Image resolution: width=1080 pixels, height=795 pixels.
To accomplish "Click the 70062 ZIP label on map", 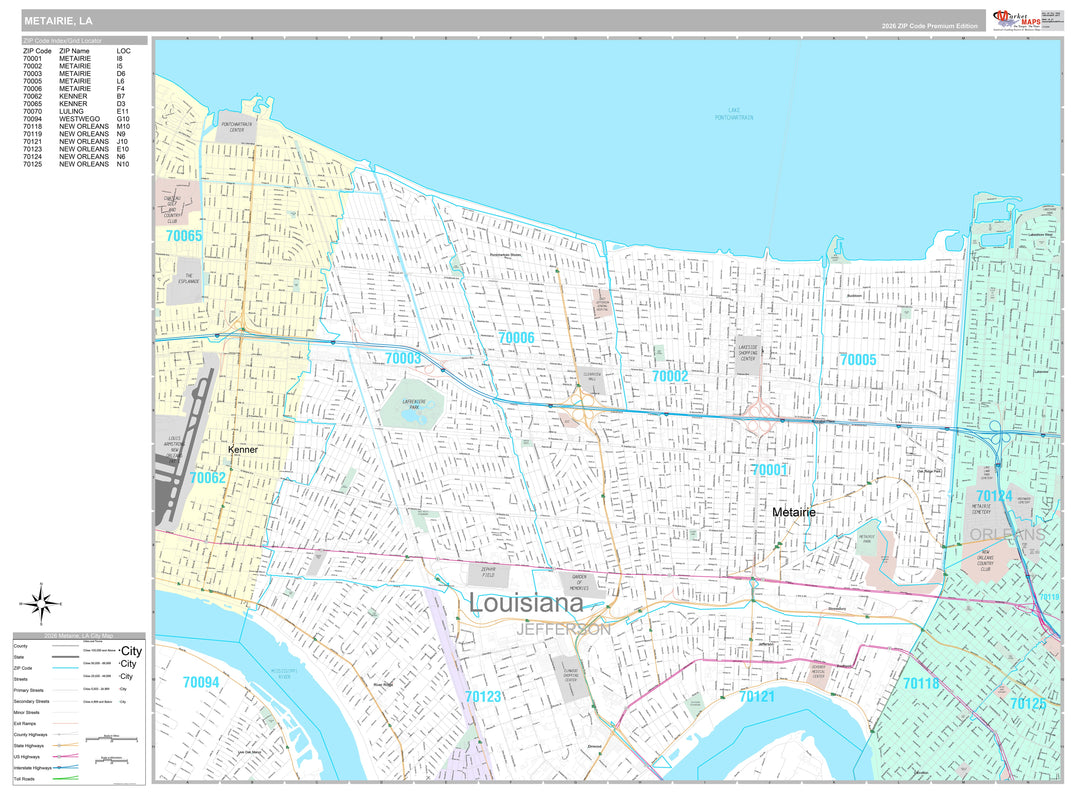I will pyautogui.click(x=207, y=477).
